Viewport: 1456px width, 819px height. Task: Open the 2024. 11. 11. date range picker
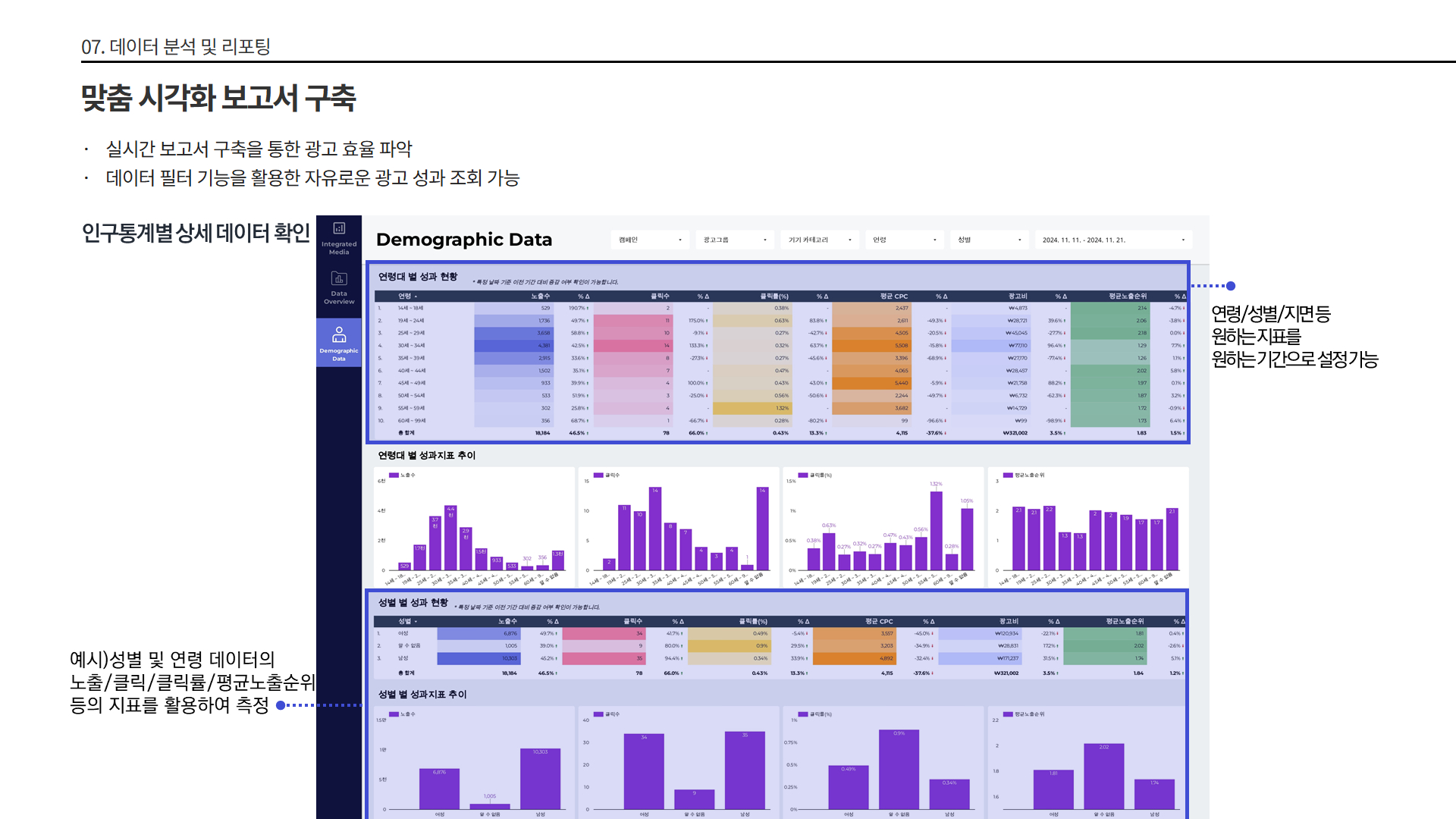pos(1112,240)
